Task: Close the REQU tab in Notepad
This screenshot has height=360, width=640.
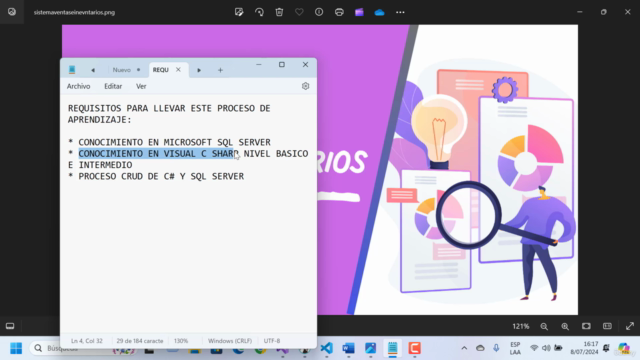Action: 178,70
